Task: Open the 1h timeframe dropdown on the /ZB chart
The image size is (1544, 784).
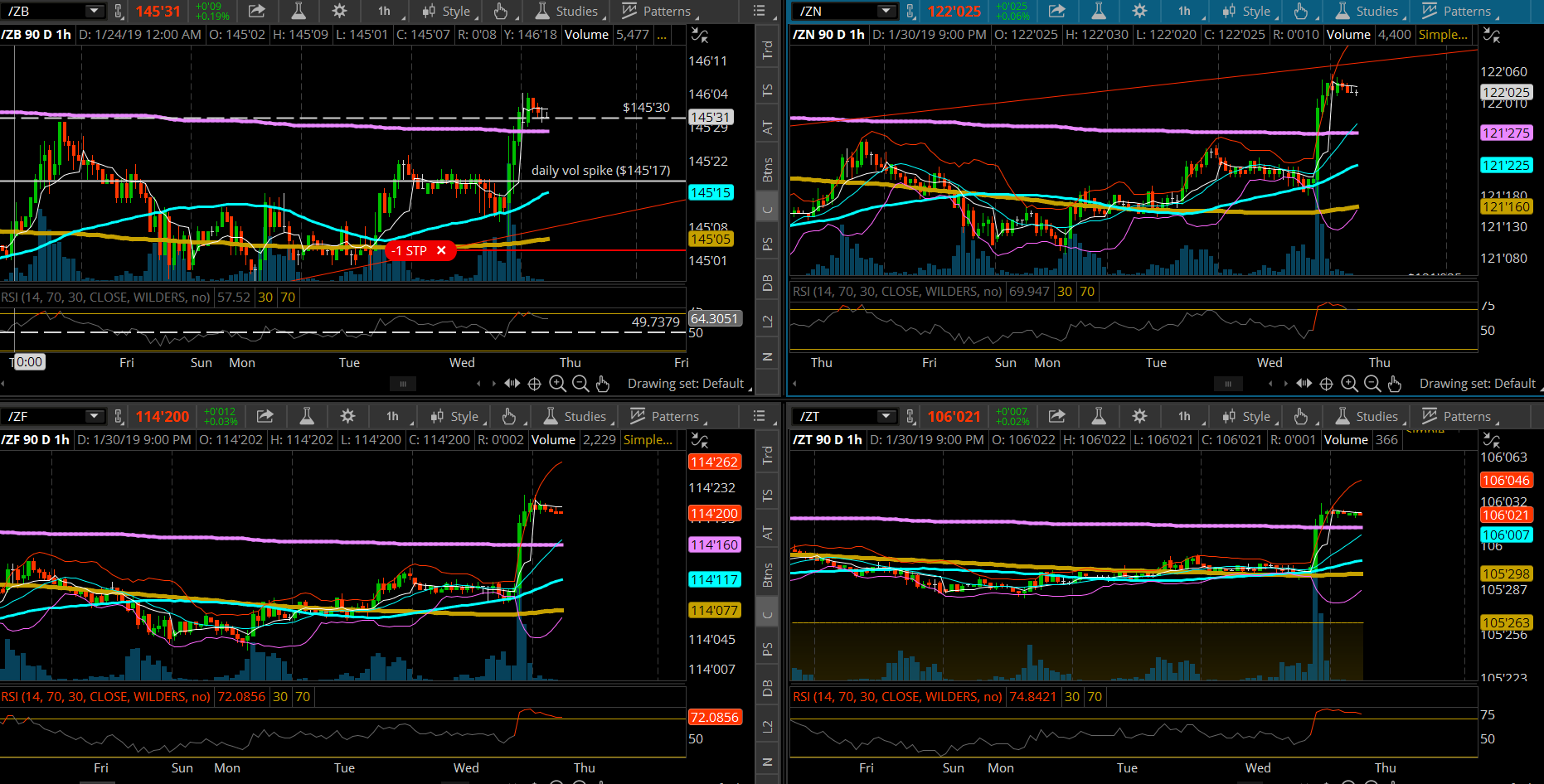Action: point(386,11)
